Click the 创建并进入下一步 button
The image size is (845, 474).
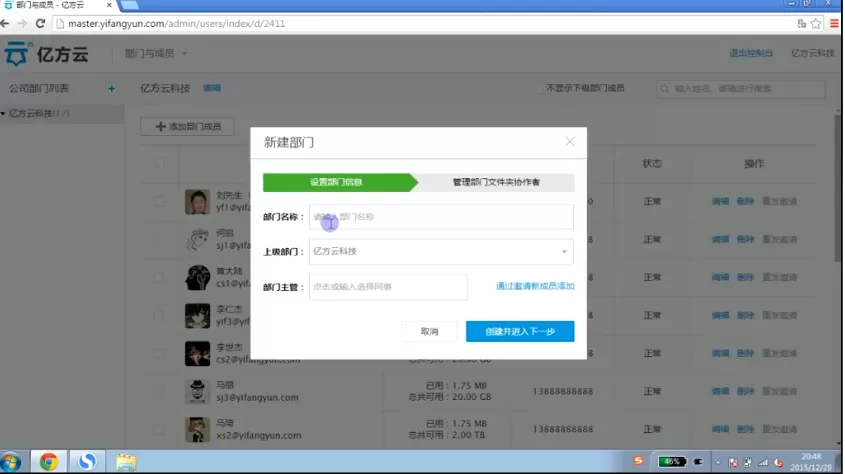click(x=520, y=331)
